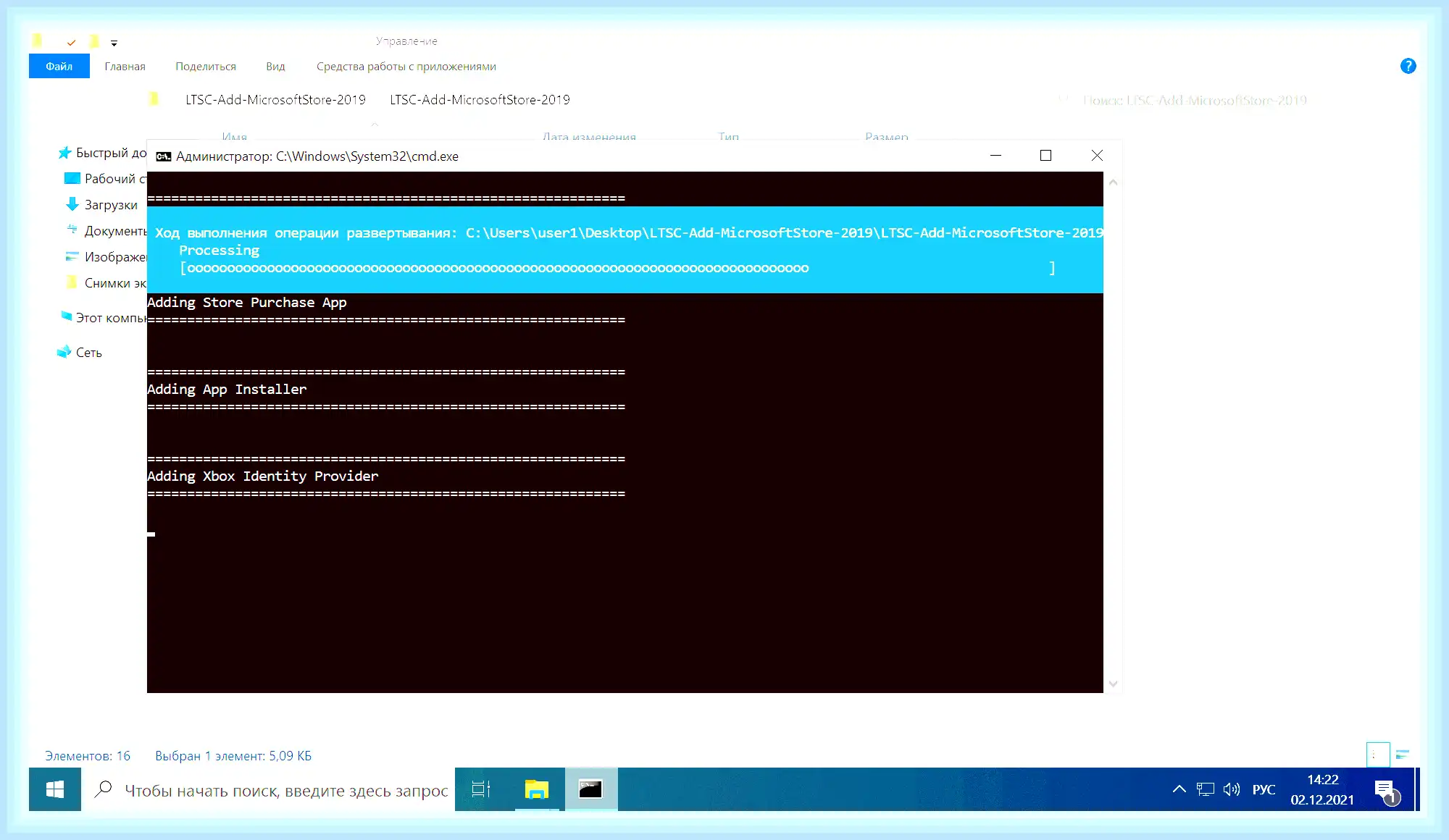Screen dimensions: 1449x840
Task: Click the Размер column header in Explorer
Action: click(x=886, y=136)
